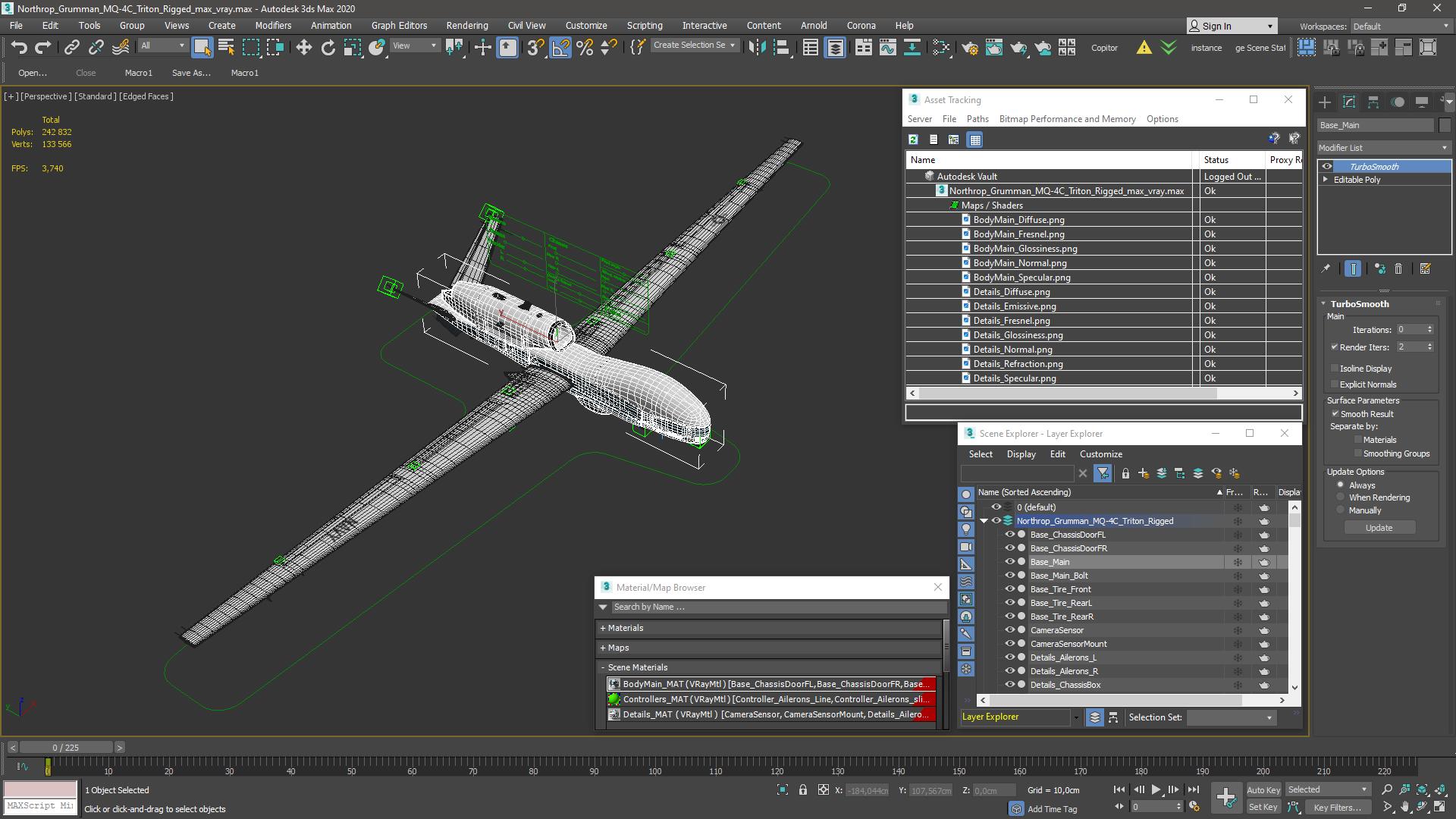Lock cell editing in Layer Explorer
The width and height of the screenshot is (1456, 819).
coord(1126,473)
